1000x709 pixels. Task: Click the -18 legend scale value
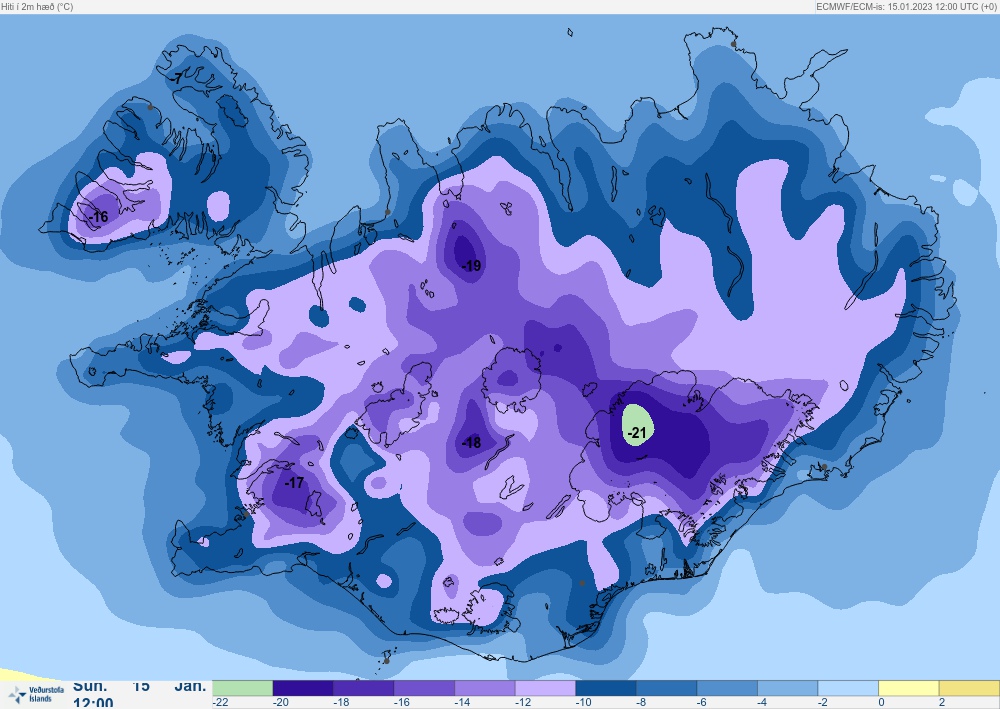(341, 703)
